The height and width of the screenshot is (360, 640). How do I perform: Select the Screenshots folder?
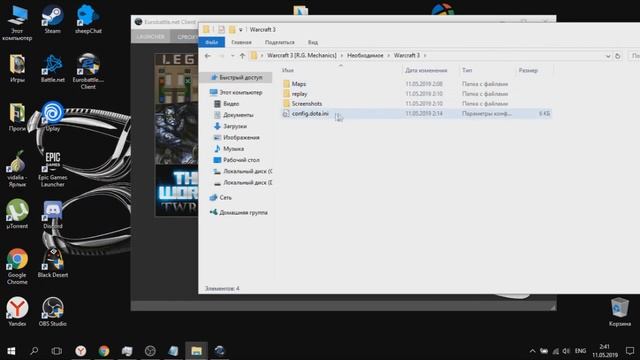pos(416,104)
